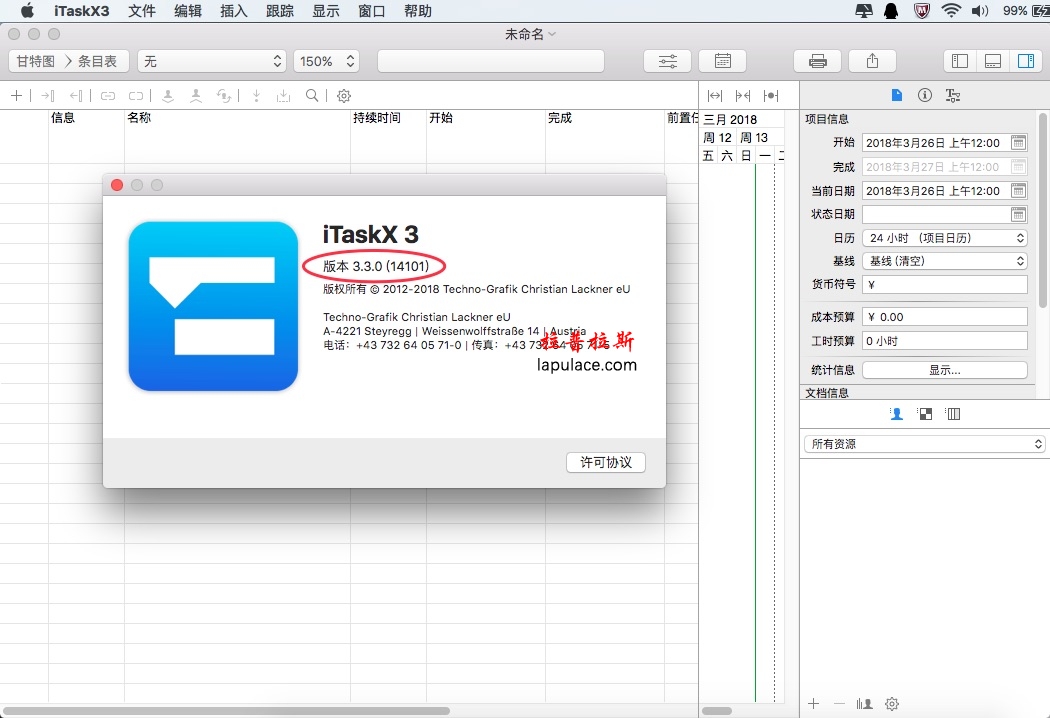Open the text style inspector icon
The width and height of the screenshot is (1050, 718).
(x=953, y=95)
